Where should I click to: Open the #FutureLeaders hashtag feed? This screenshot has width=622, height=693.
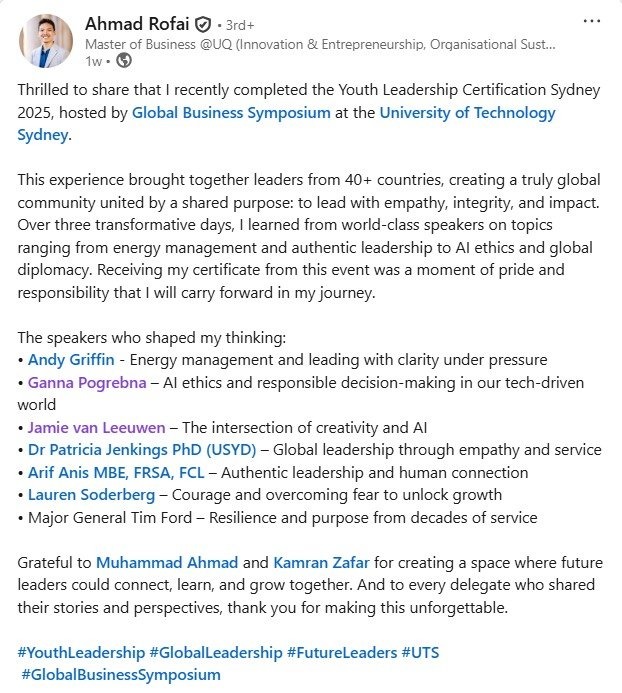click(x=341, y=653)
